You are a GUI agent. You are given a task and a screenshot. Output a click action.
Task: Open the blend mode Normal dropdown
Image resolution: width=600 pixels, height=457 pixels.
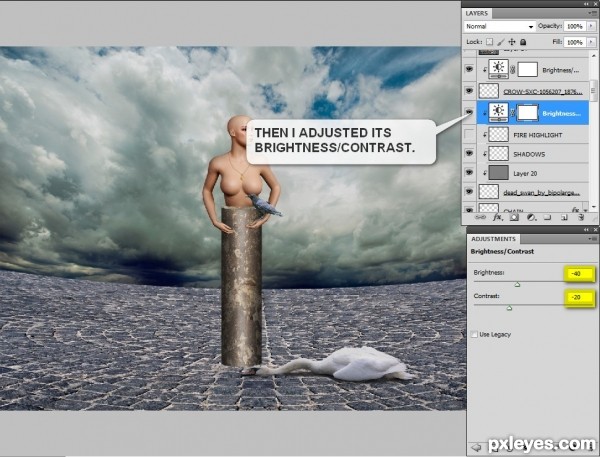(x=499, y=26)
